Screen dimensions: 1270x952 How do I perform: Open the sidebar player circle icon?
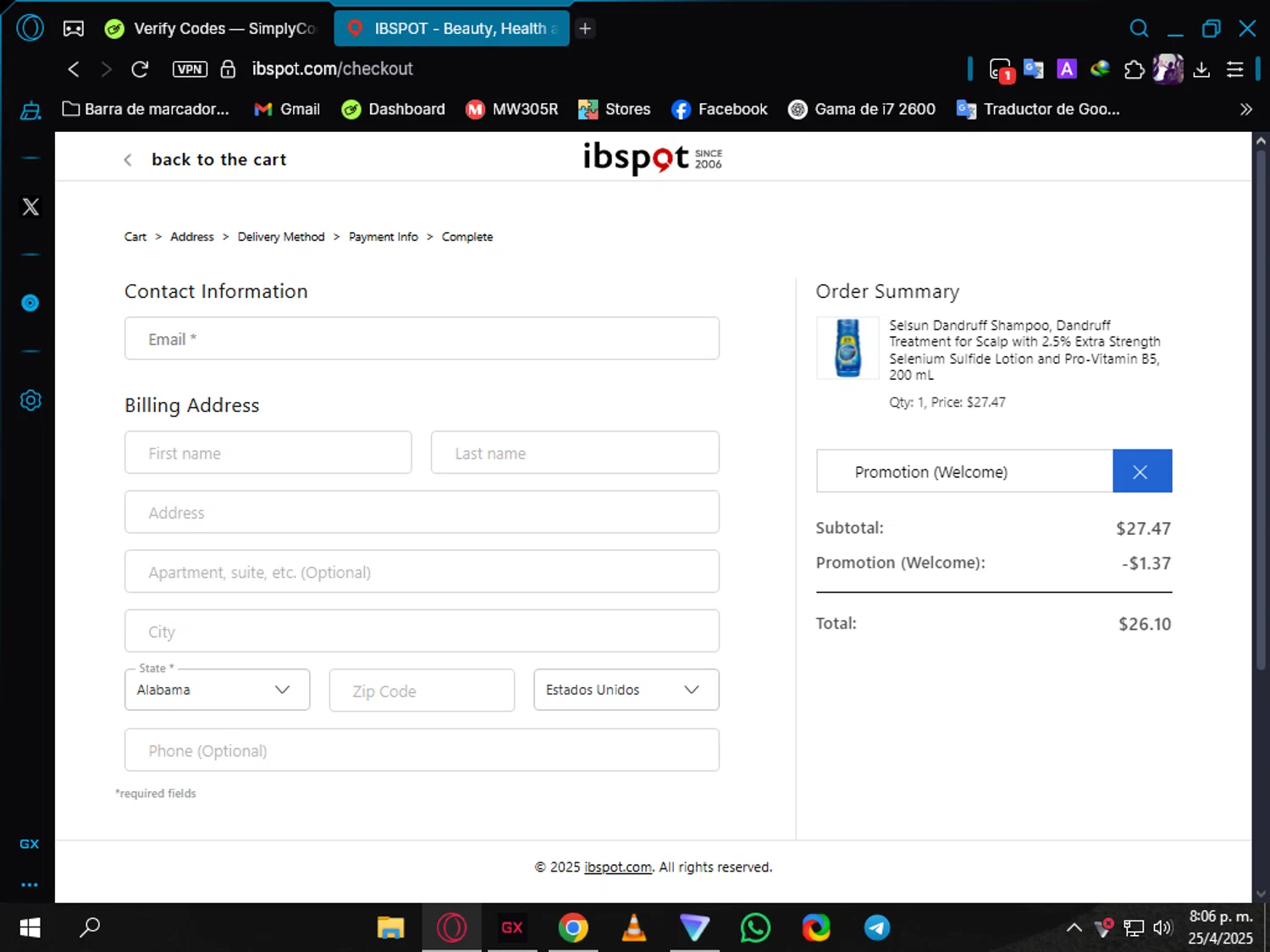pyautogui.click(x=30, y=303)
